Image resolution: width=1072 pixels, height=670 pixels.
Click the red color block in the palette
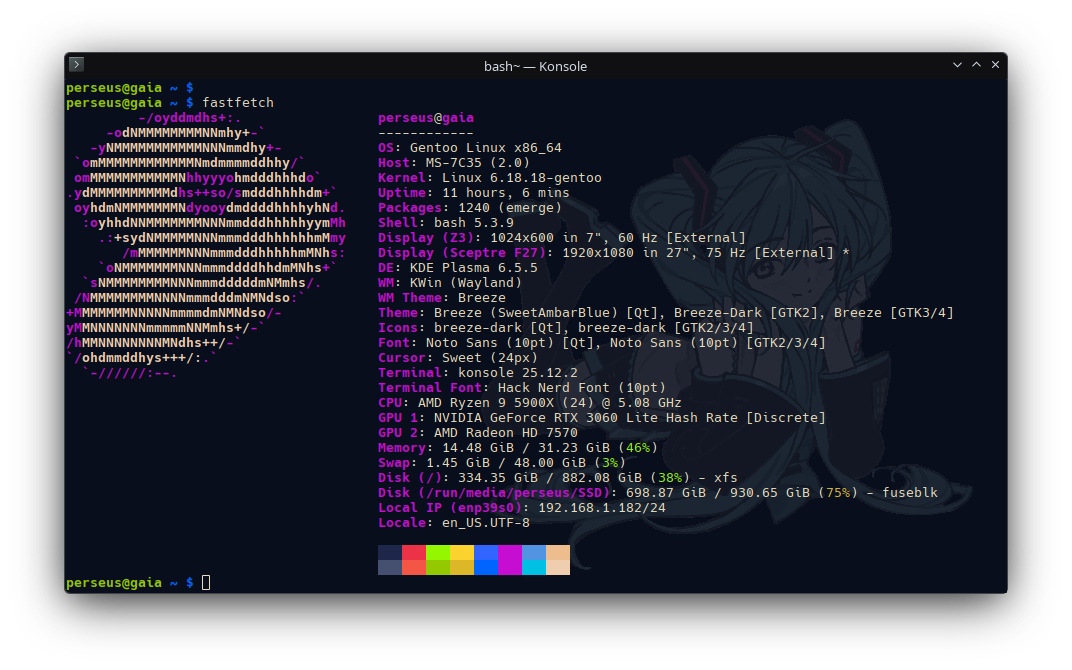click(x=414, y=560)
